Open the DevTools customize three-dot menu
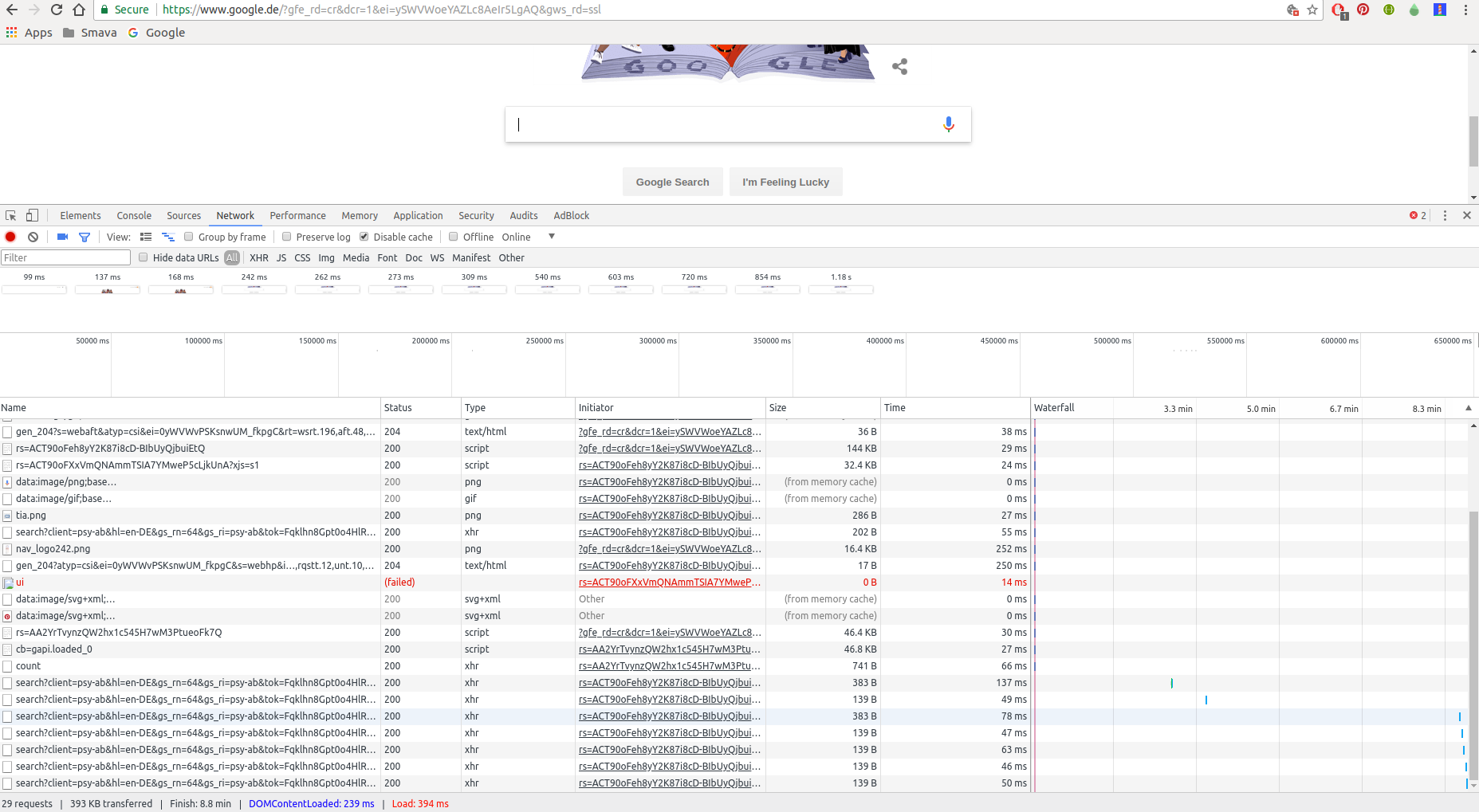The image size is (1479, 812). click(1445, 215)
